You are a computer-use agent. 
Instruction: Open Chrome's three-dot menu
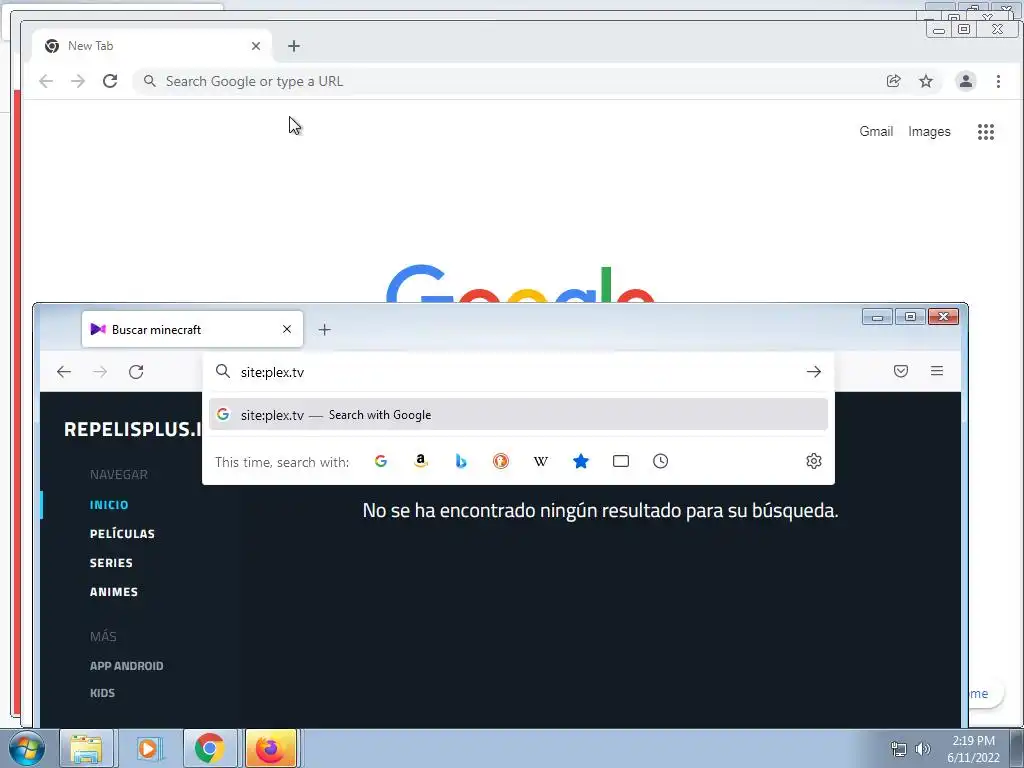click(x=998, y=81)
